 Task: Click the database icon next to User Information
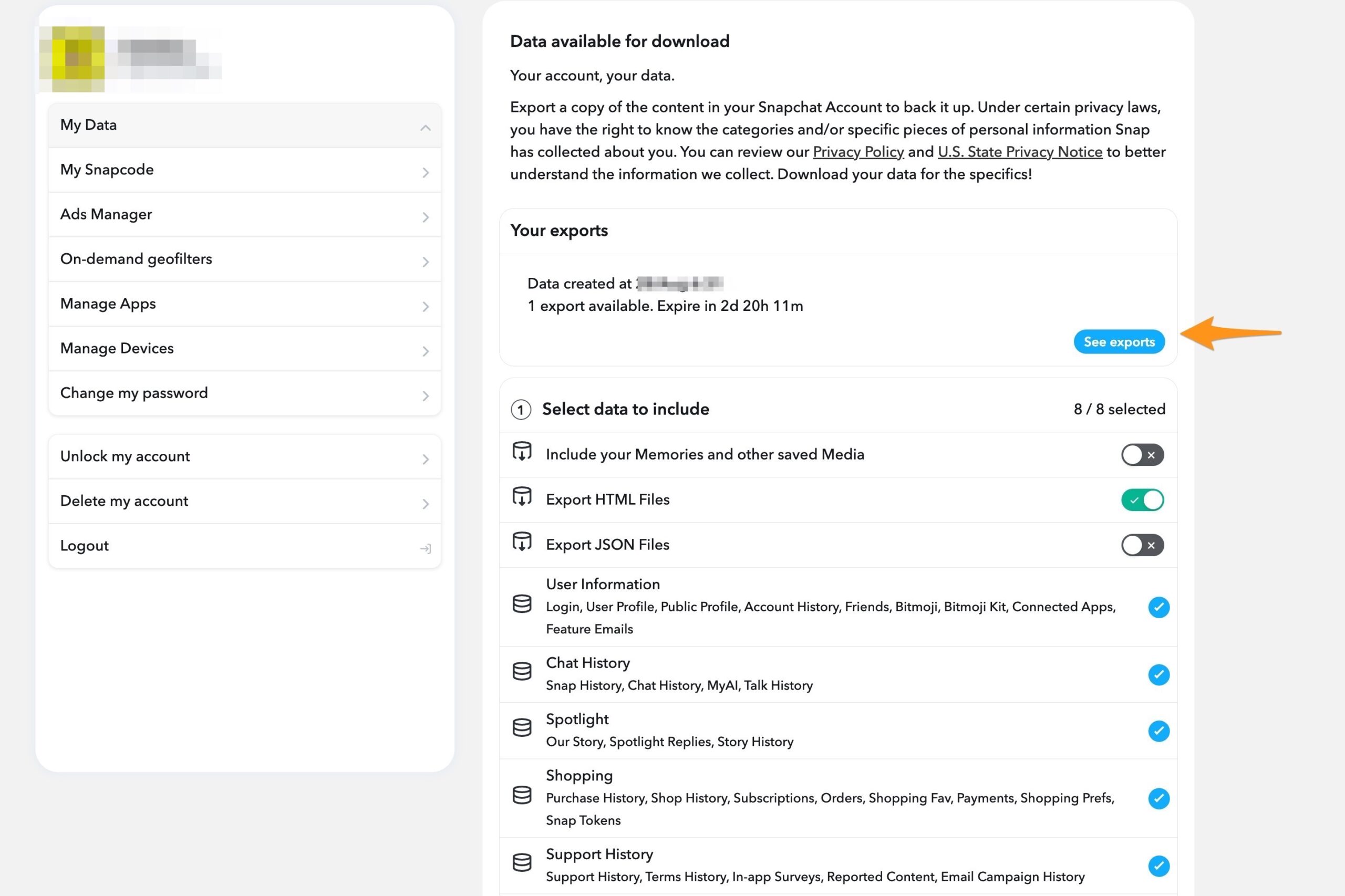(521, 604)
